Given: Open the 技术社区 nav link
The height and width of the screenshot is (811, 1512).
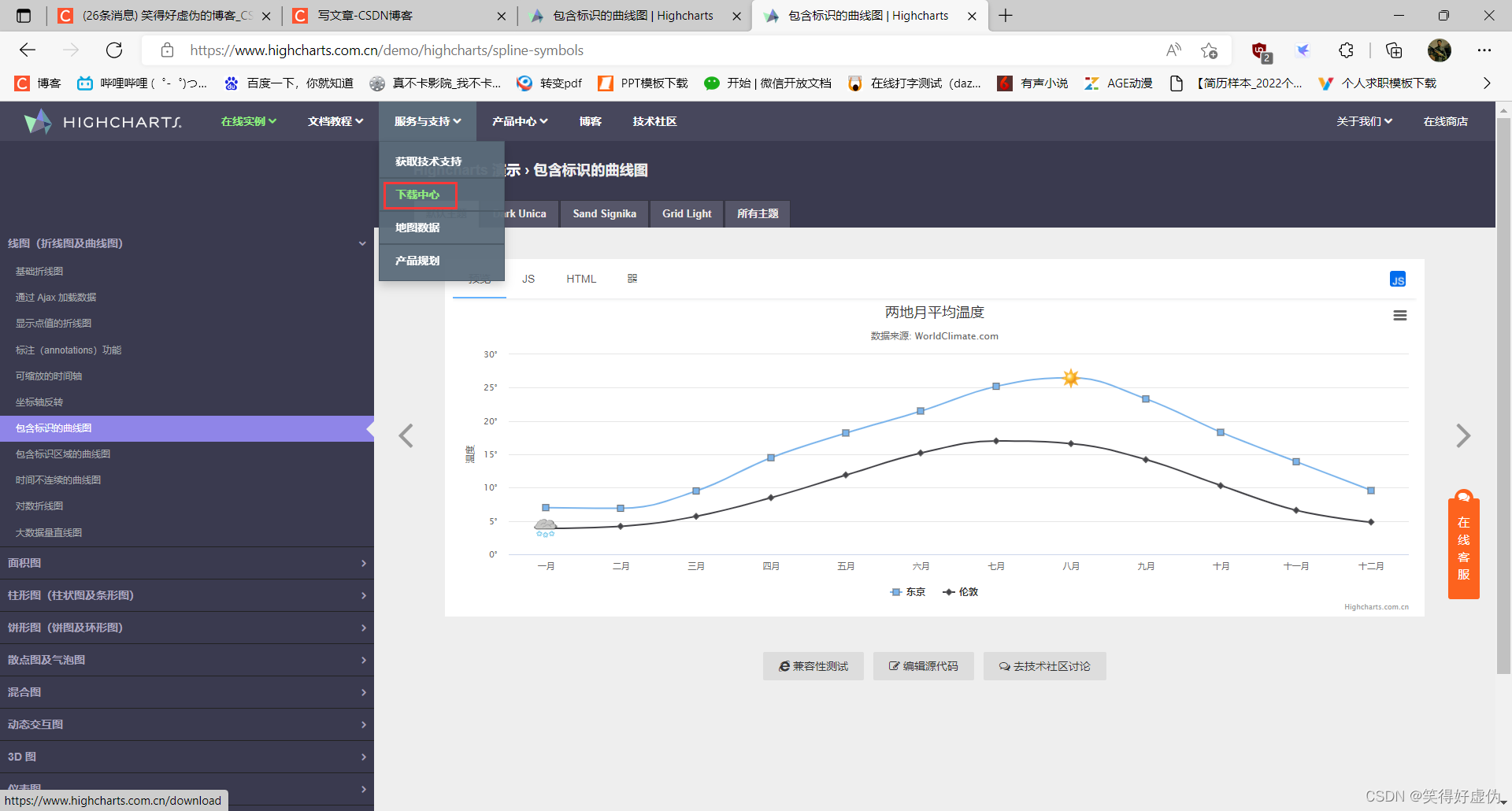Looking at the screenshot, I should tap(654, 121).
